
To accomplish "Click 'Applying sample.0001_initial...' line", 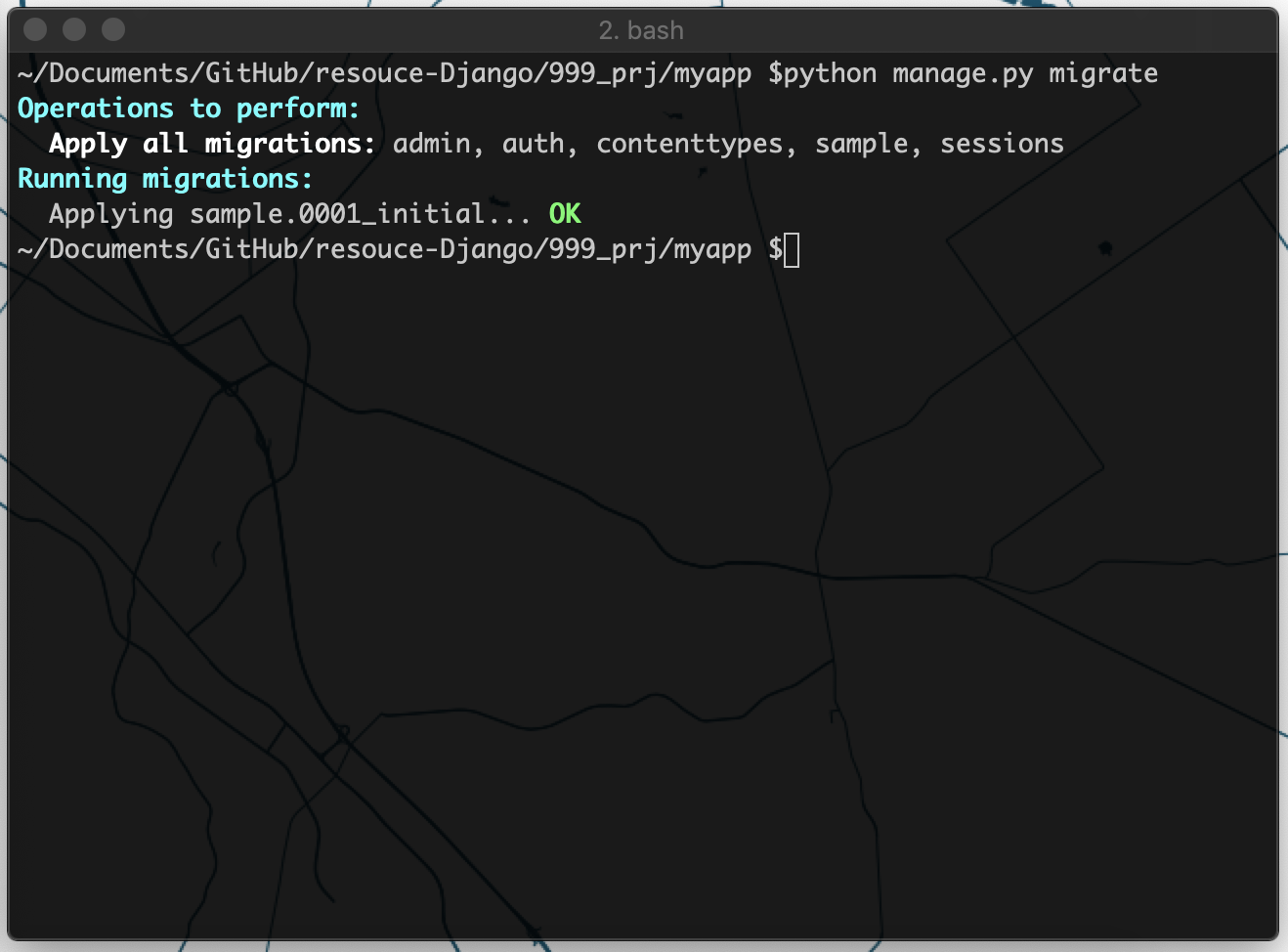I will tap(290, 214).
